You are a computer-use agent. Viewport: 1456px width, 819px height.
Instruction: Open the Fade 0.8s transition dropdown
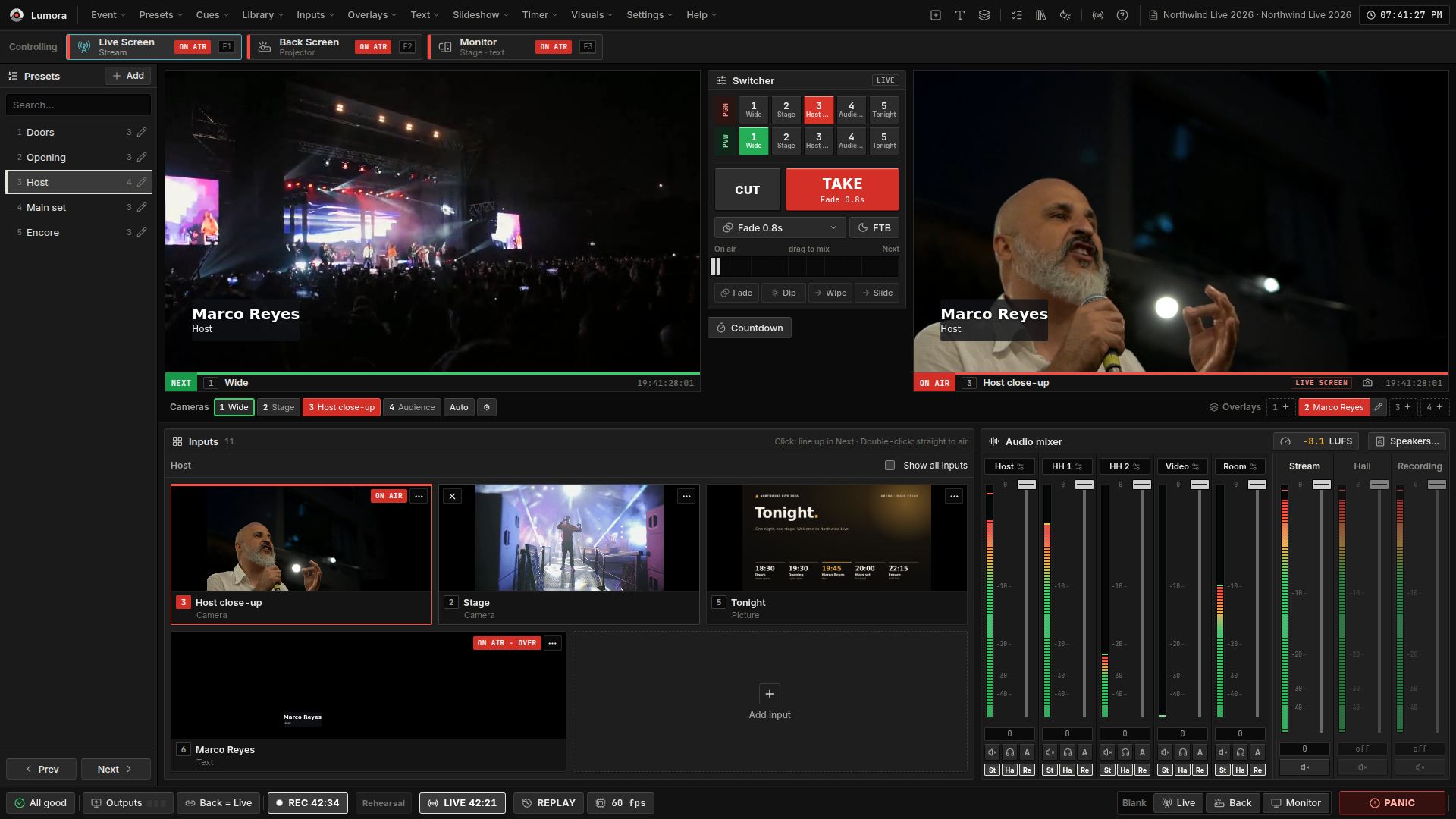780,227
